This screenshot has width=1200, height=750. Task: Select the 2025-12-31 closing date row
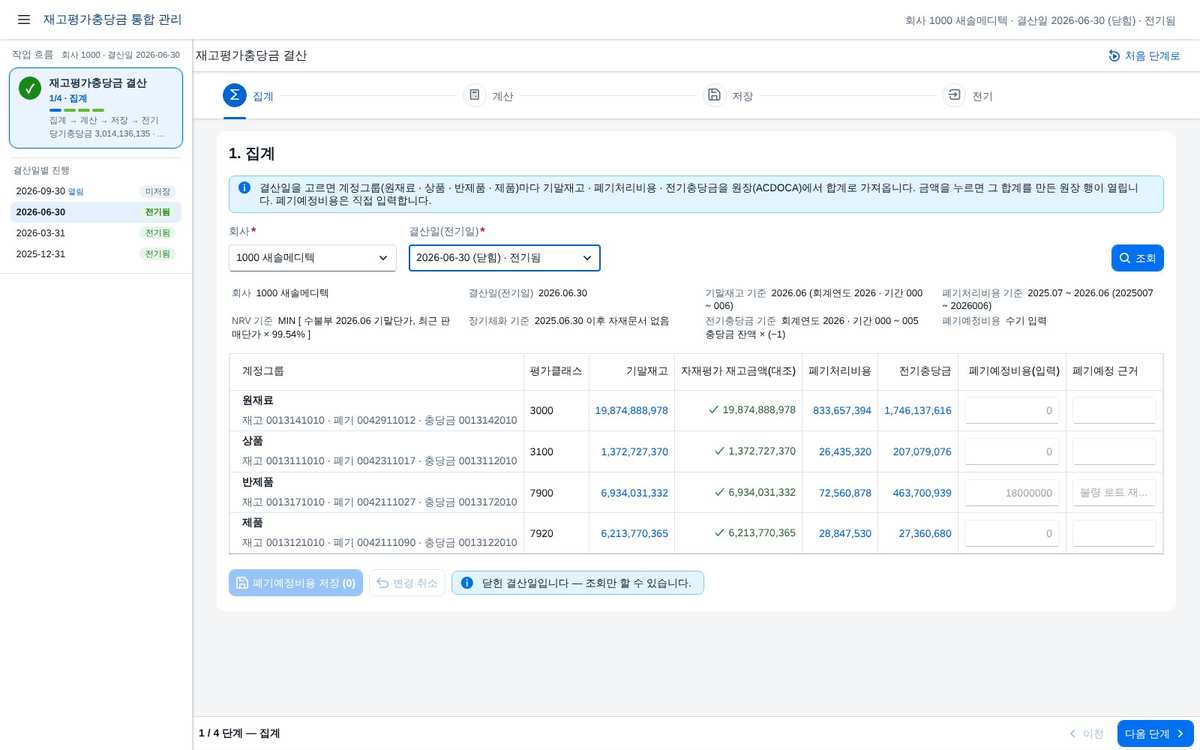[x=96, y=254]
